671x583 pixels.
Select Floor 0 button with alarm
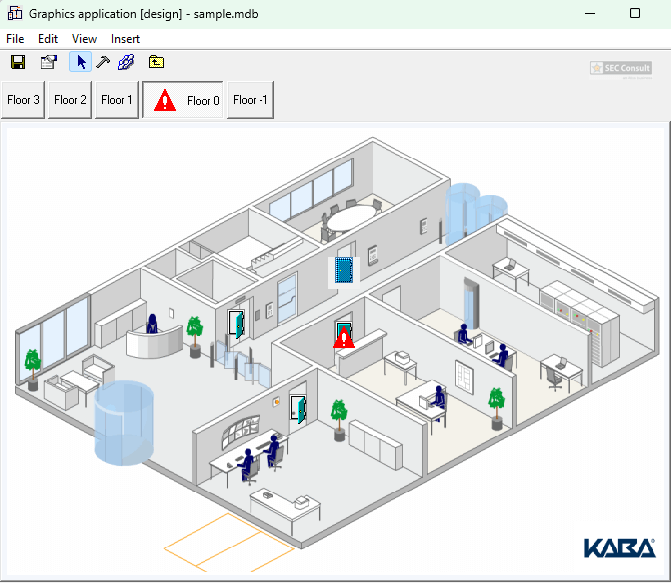183,100
